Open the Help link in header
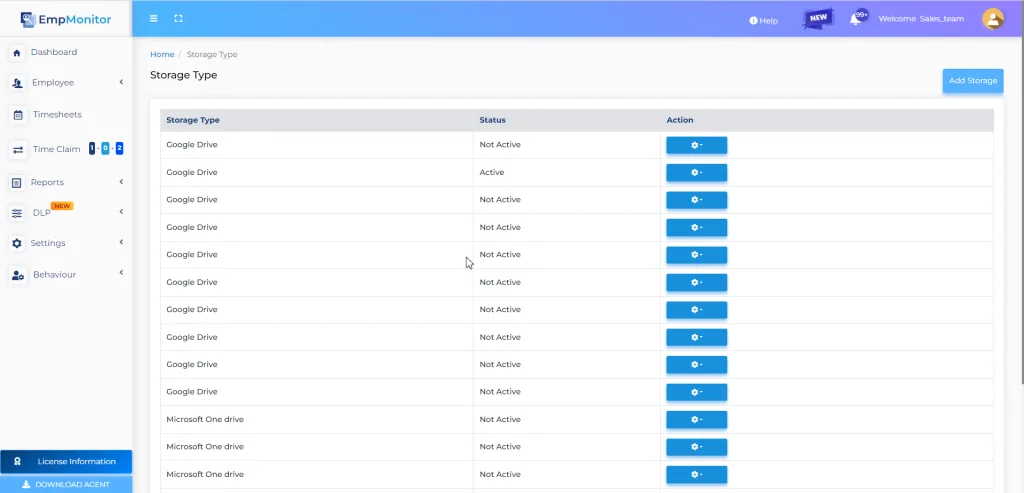 tap(763, 20)
